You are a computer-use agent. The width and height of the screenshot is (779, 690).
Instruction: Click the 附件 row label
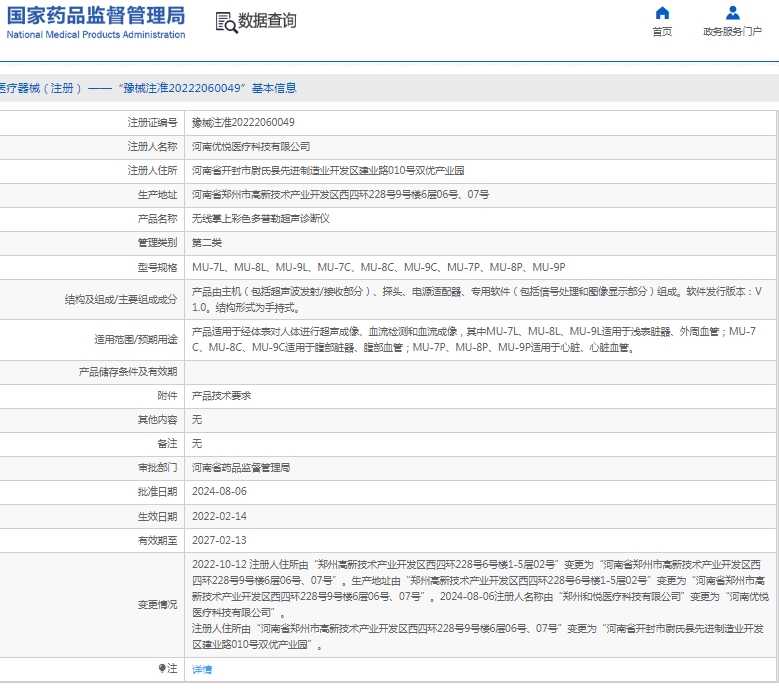[167, 395]
